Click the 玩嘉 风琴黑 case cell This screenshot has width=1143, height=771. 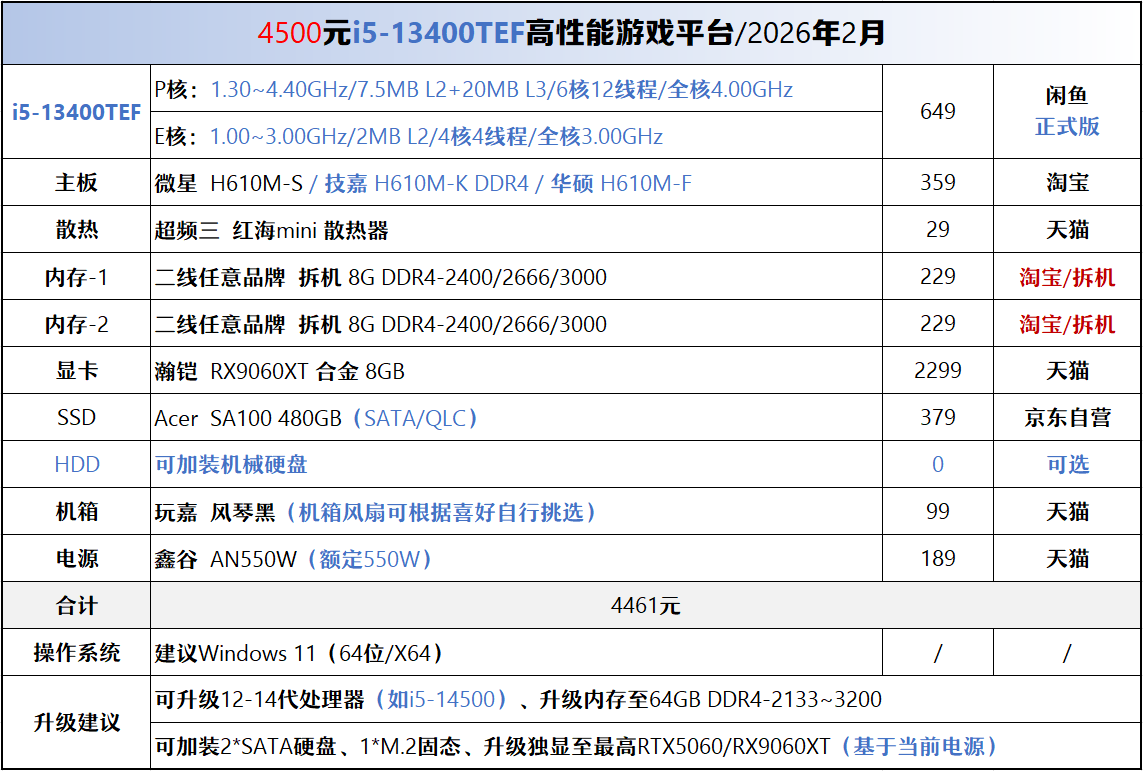pos(516,512)
